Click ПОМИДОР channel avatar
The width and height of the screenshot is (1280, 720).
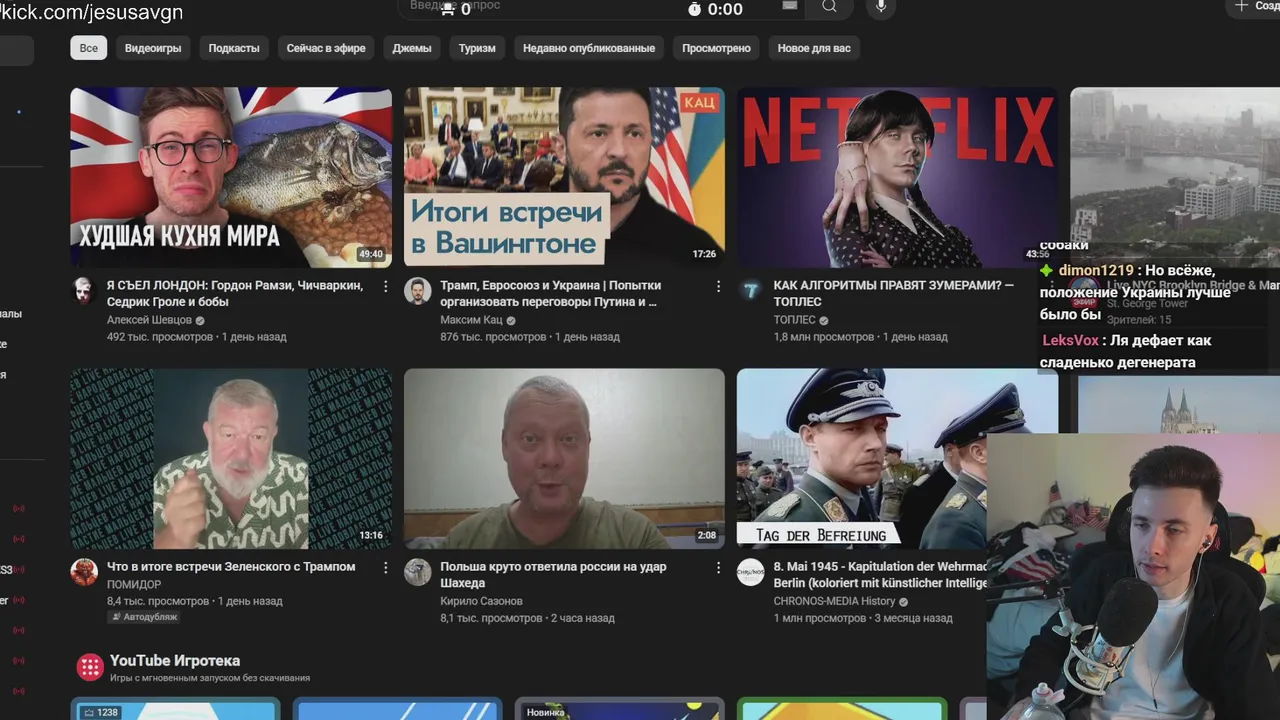(x=84, y=572)
